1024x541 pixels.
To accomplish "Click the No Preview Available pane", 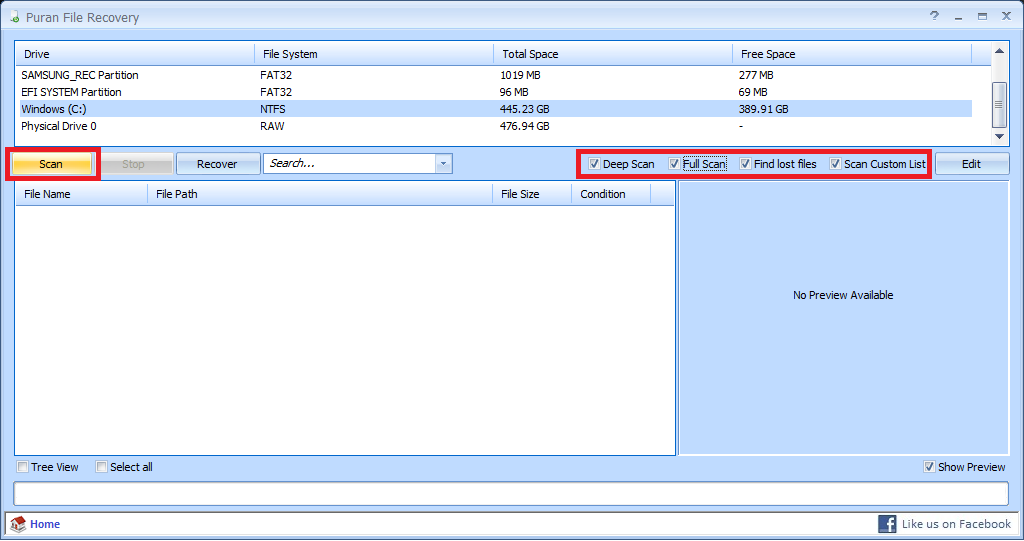I will click(x=844, y=318).
